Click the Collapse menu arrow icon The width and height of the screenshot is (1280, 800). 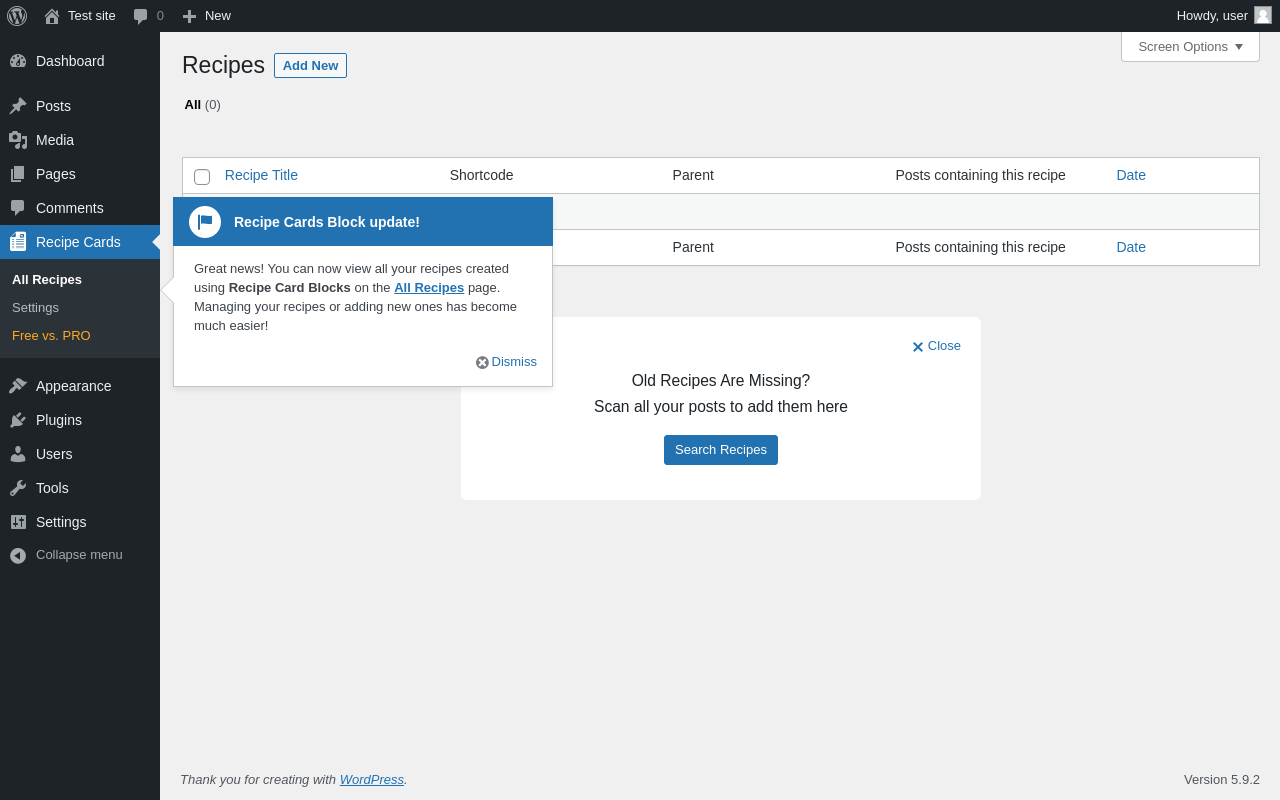[18, 555]
